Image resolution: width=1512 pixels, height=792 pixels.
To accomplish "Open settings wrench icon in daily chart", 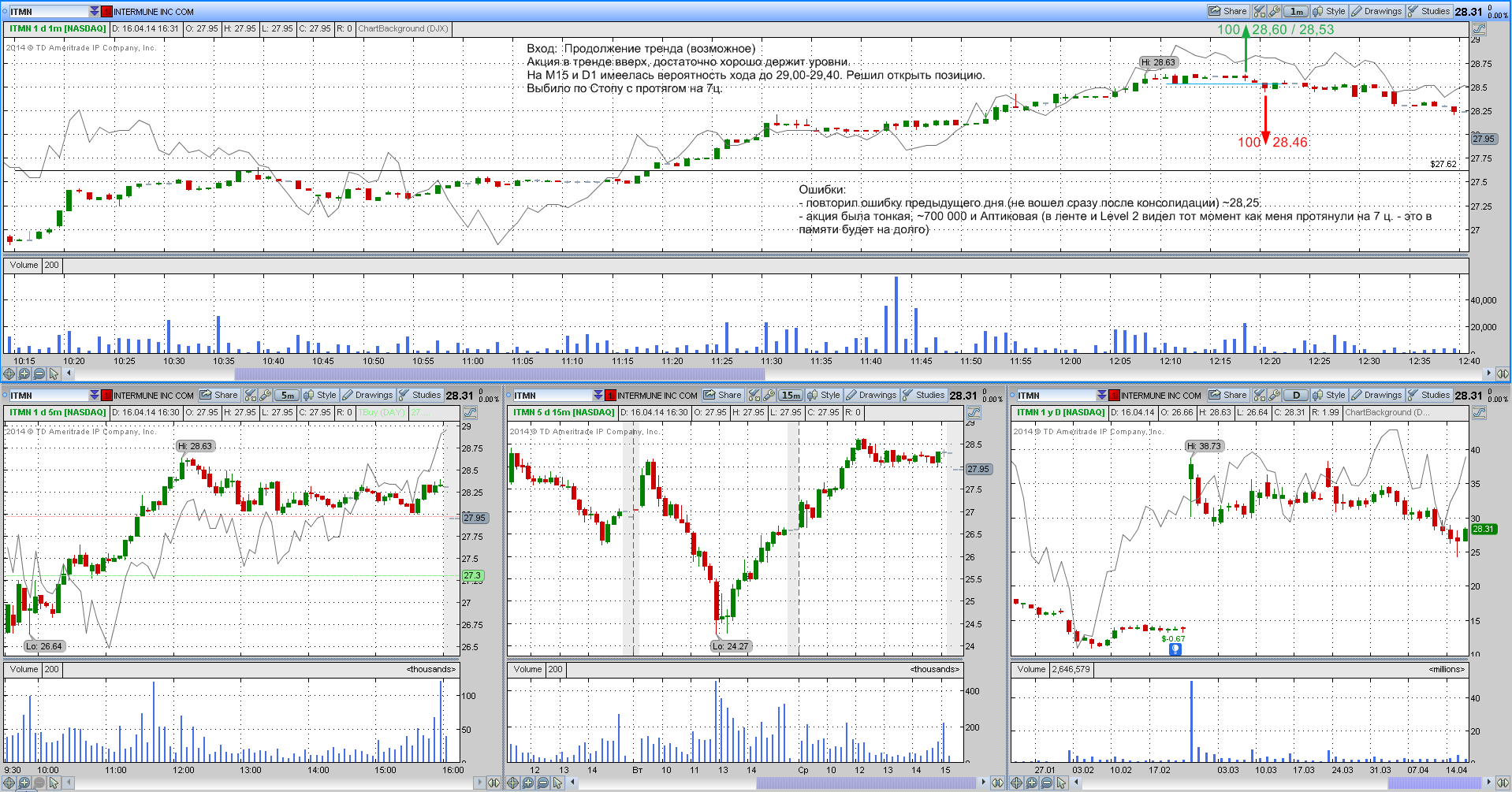I will tap(1274, 395).
